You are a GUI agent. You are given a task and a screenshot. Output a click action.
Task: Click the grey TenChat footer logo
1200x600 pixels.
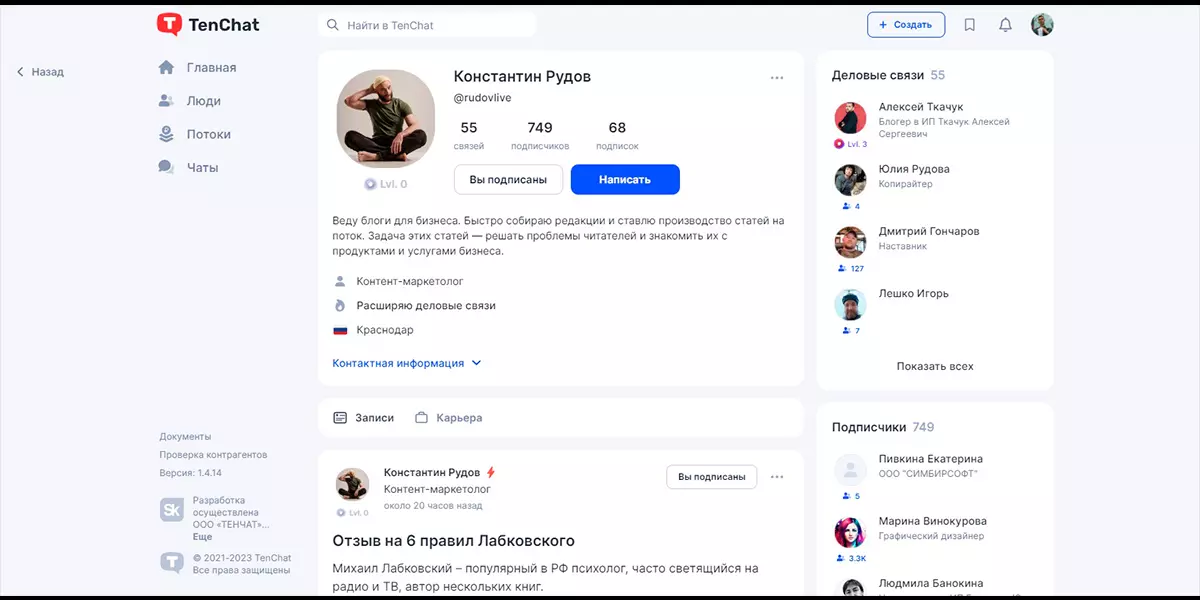coord(172,563)
